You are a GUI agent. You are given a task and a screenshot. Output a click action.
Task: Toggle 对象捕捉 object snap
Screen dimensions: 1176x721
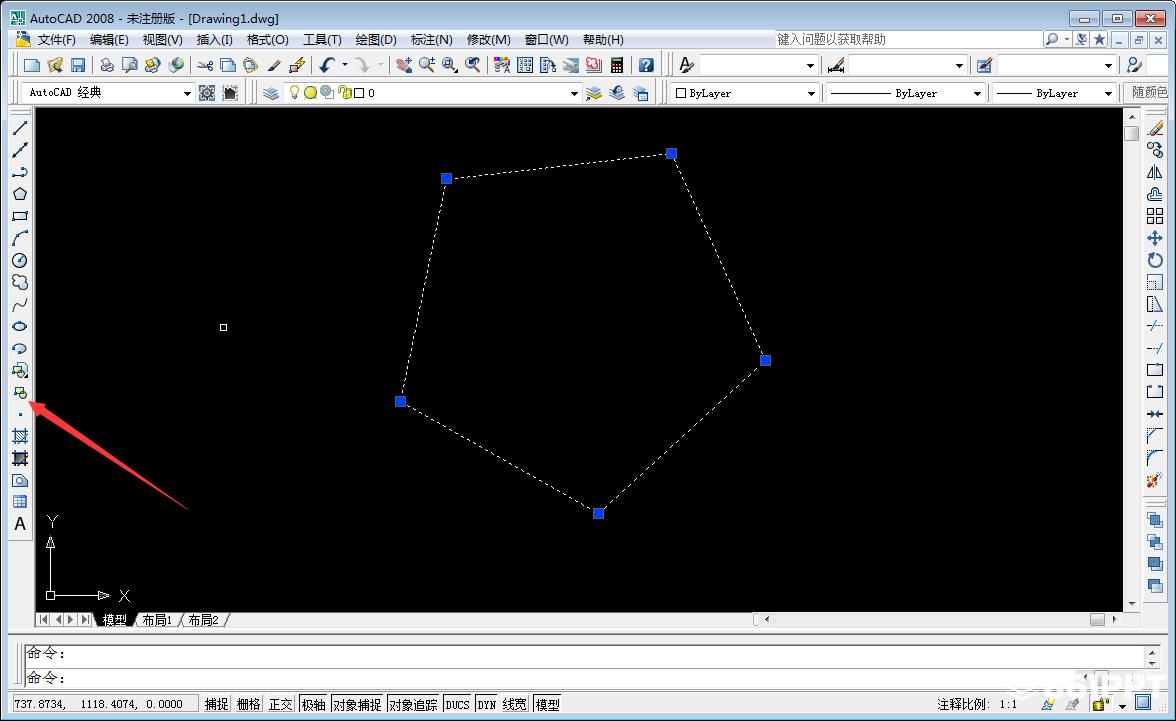click(357, 704)
